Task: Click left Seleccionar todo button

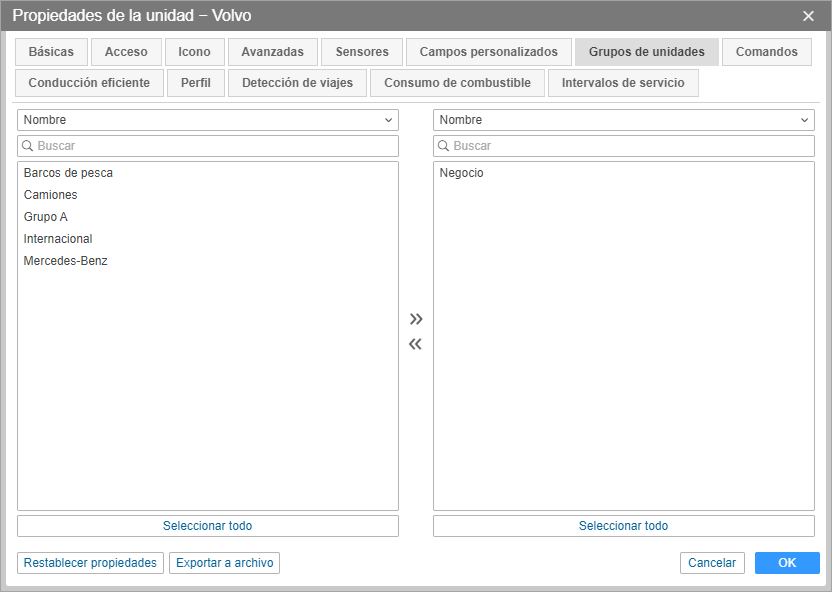Action: pyautogui.click(x=208, y=526)
